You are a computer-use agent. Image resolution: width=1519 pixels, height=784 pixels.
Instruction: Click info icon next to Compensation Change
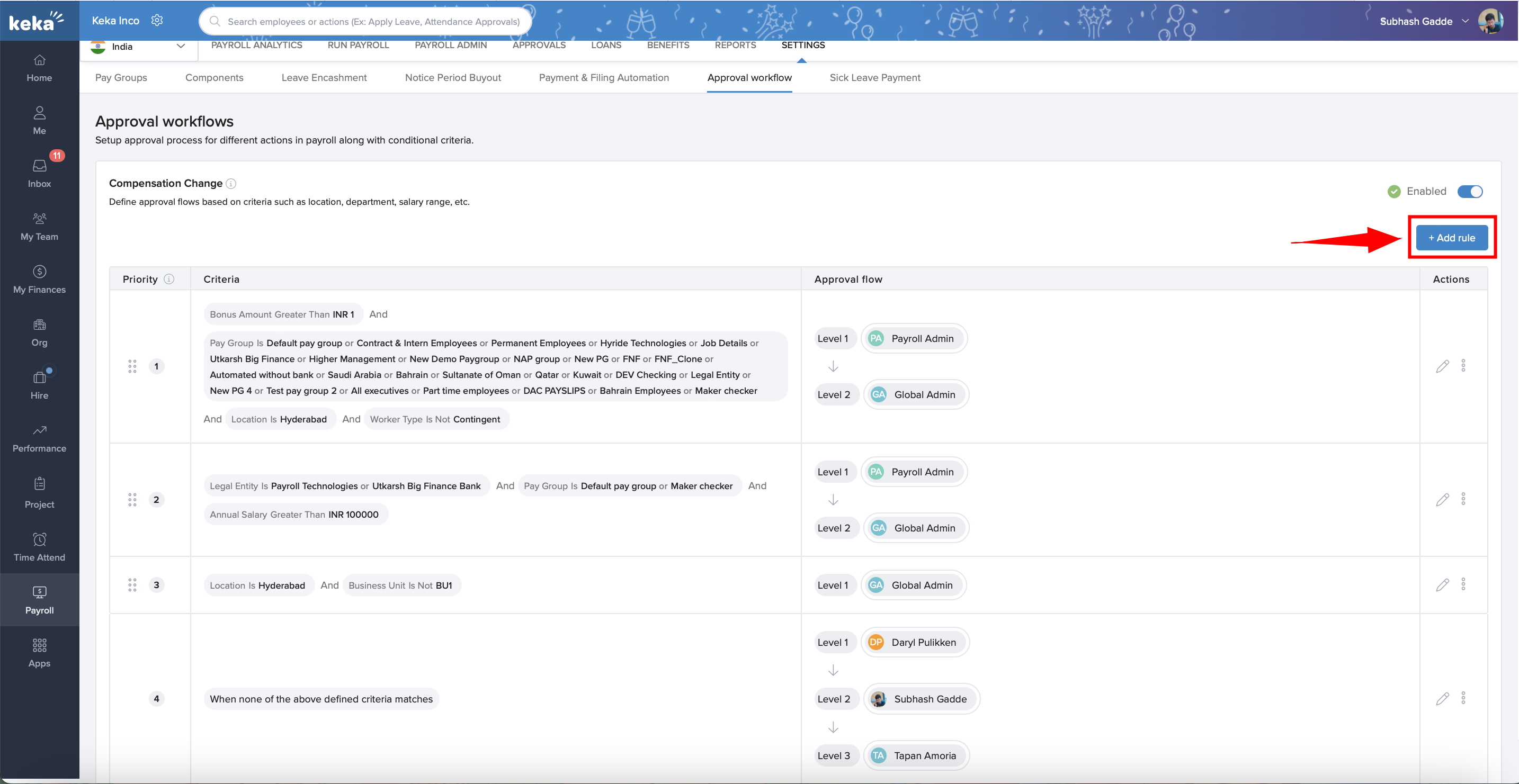click(x=231, y=183)
